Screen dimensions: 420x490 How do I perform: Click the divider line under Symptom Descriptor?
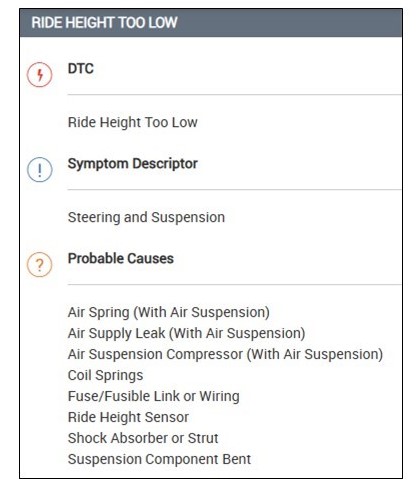[234, 190]
